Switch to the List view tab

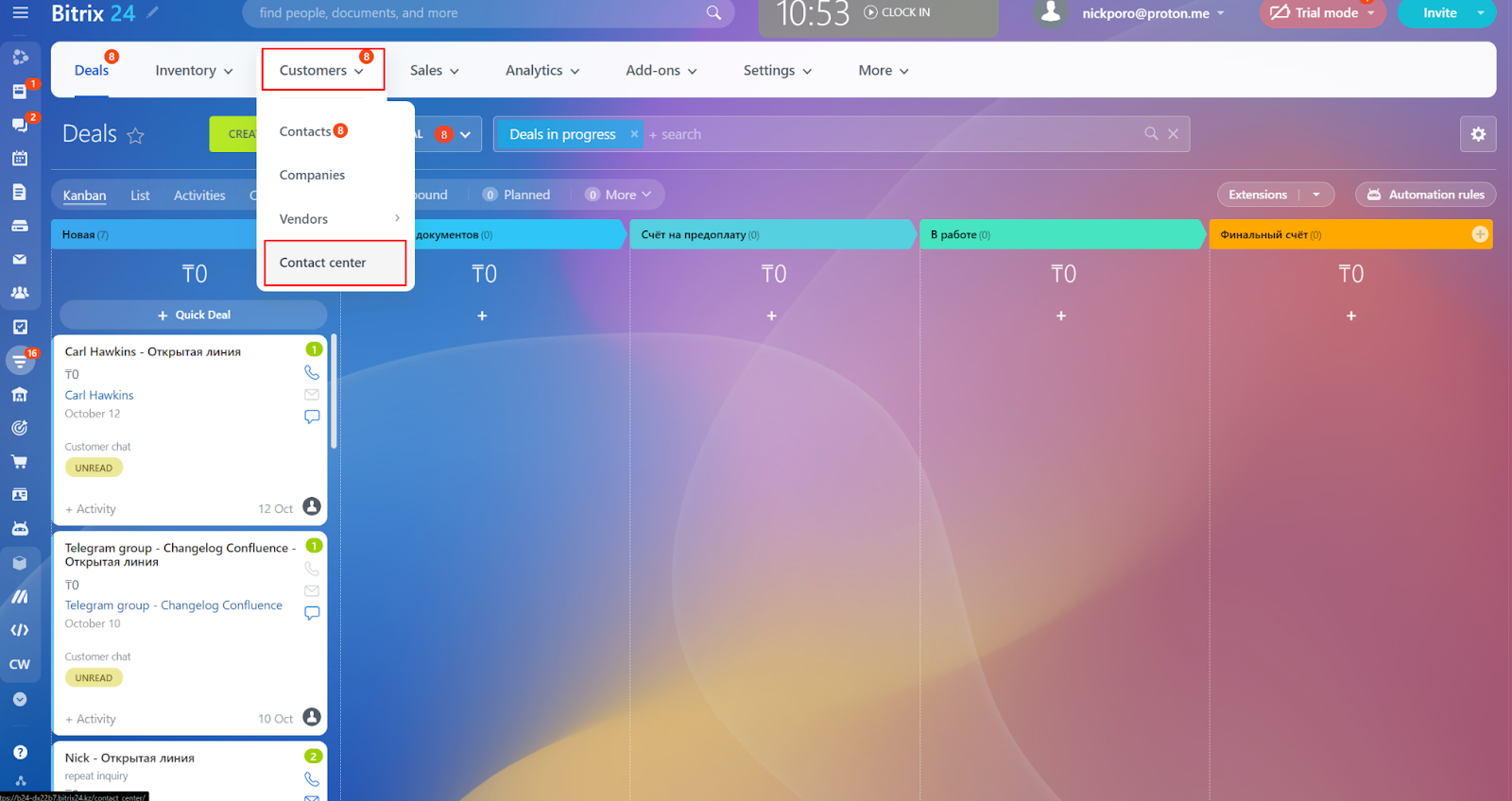[x=140, y=196]
